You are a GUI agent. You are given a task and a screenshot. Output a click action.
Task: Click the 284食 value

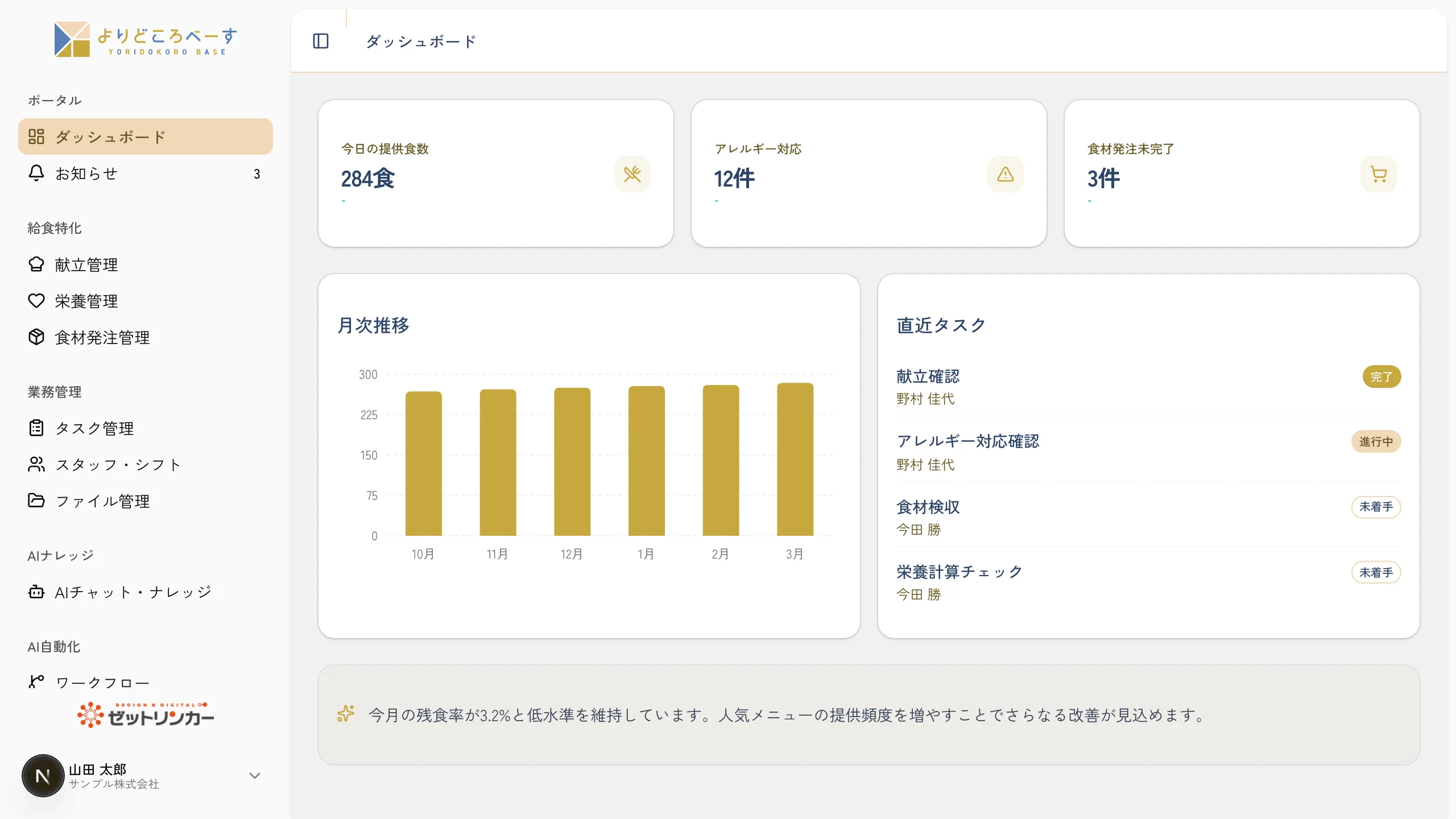pyautogui.click(x=367, y=179)
